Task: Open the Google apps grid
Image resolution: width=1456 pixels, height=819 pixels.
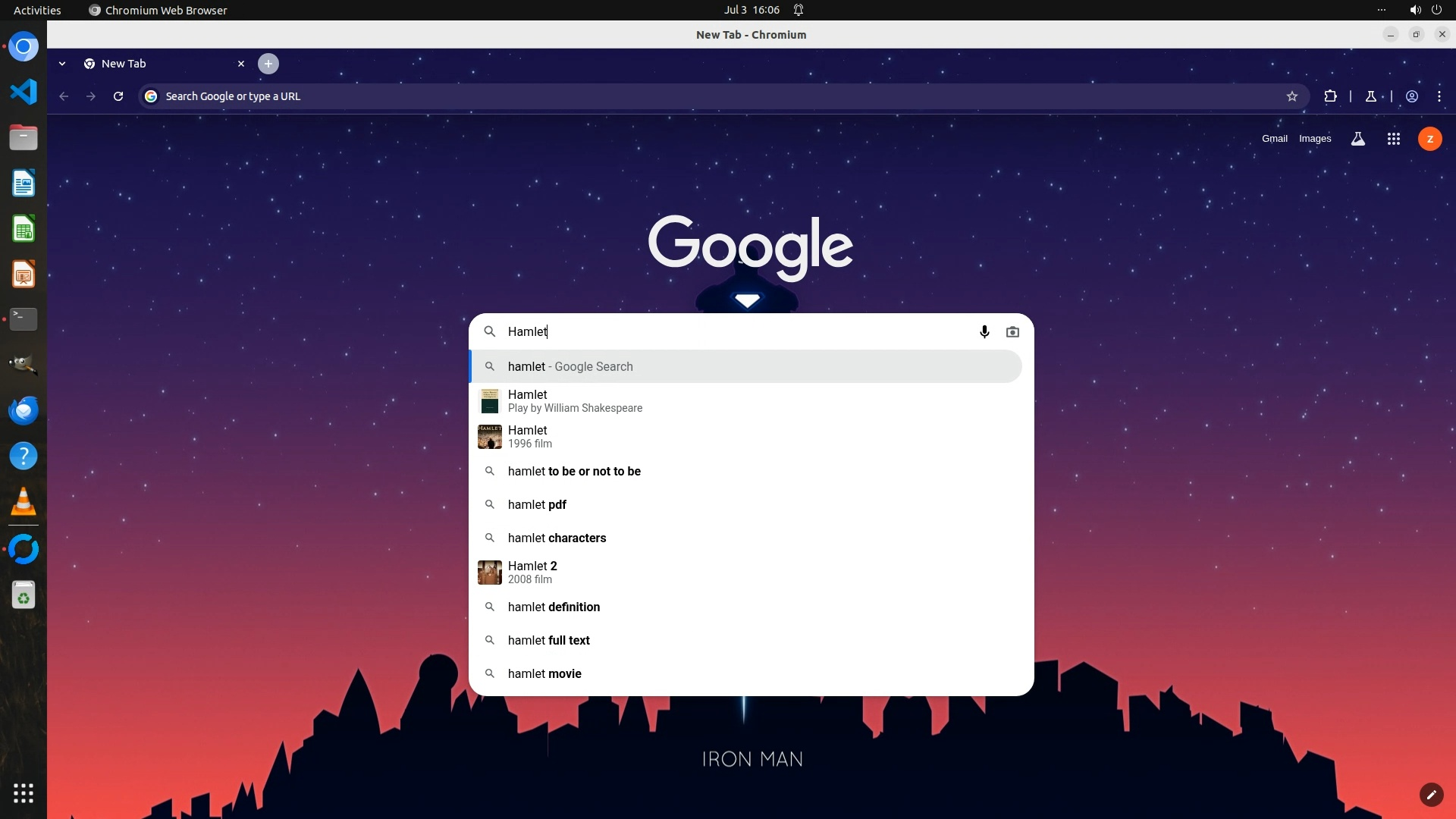Action: click(1393, 139)
